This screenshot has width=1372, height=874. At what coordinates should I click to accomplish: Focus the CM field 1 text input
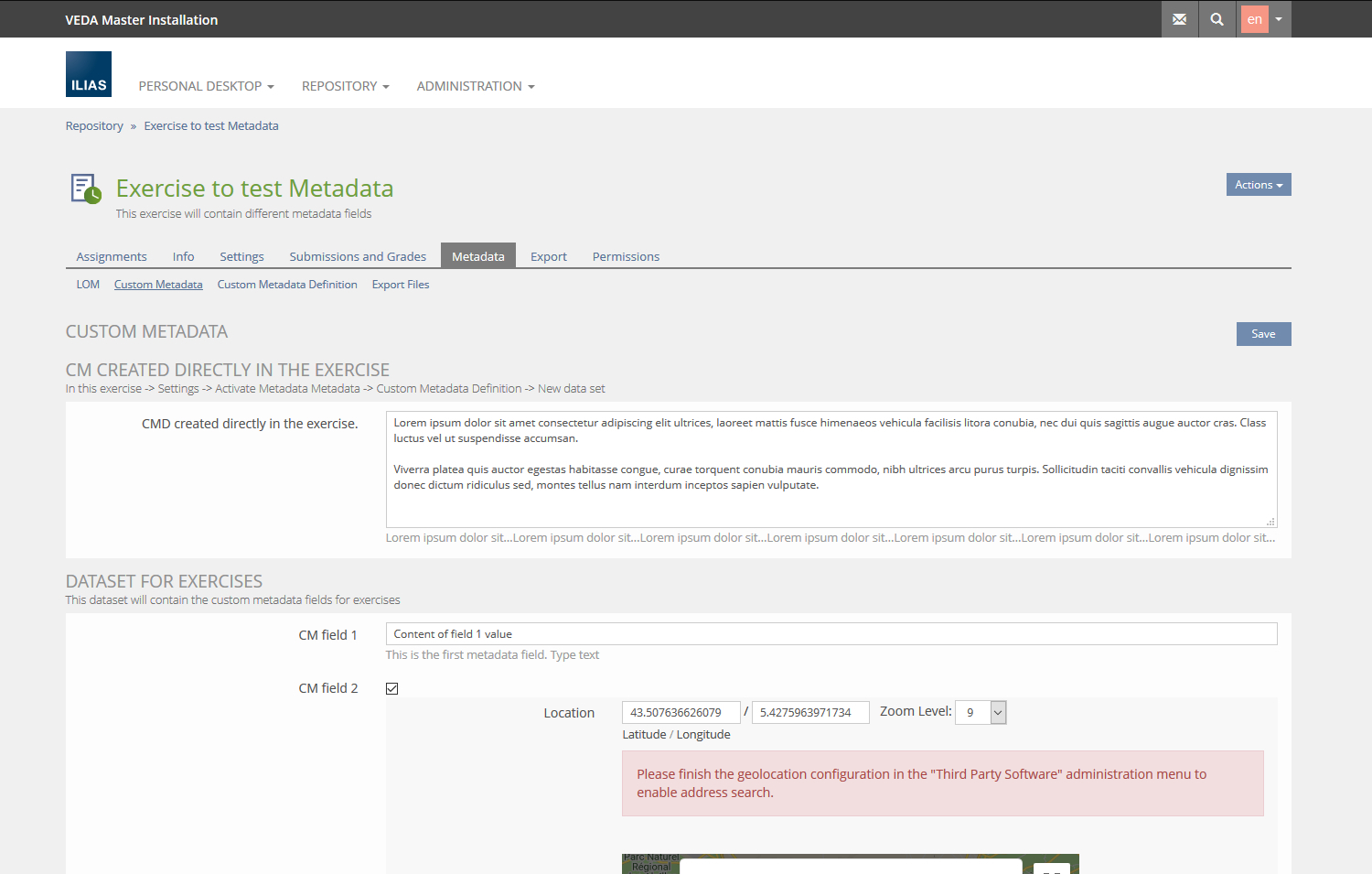coord(831,634)
